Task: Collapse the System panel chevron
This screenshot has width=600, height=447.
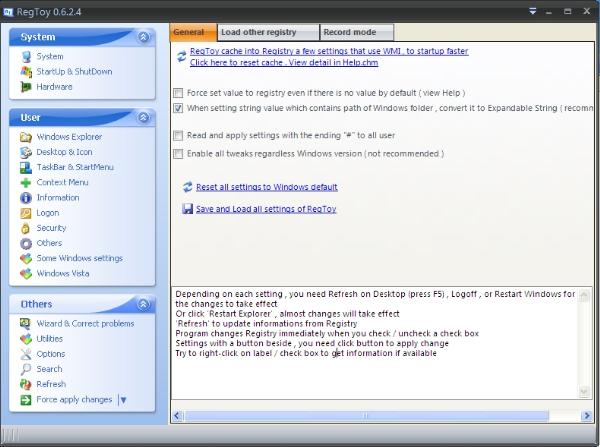Action: 143,37
